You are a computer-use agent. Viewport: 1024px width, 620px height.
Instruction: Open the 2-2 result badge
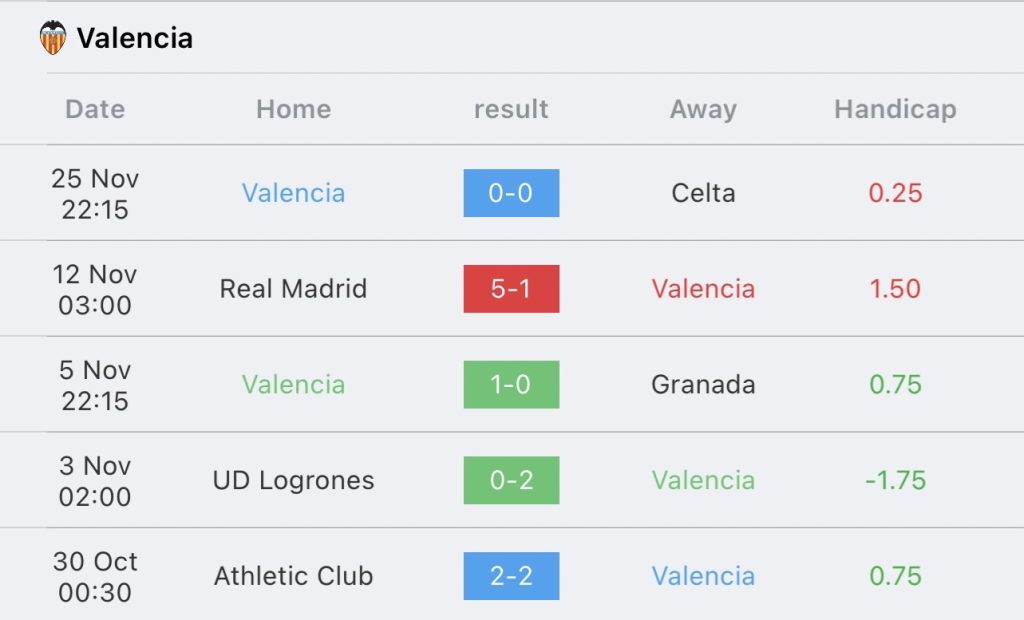click(x=511, y=576)
